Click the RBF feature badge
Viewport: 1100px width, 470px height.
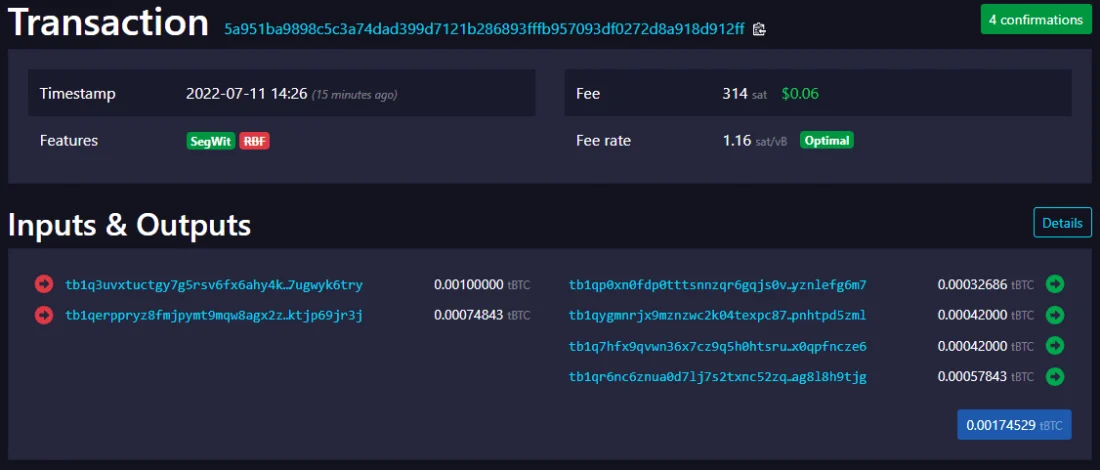coord(254,141)
